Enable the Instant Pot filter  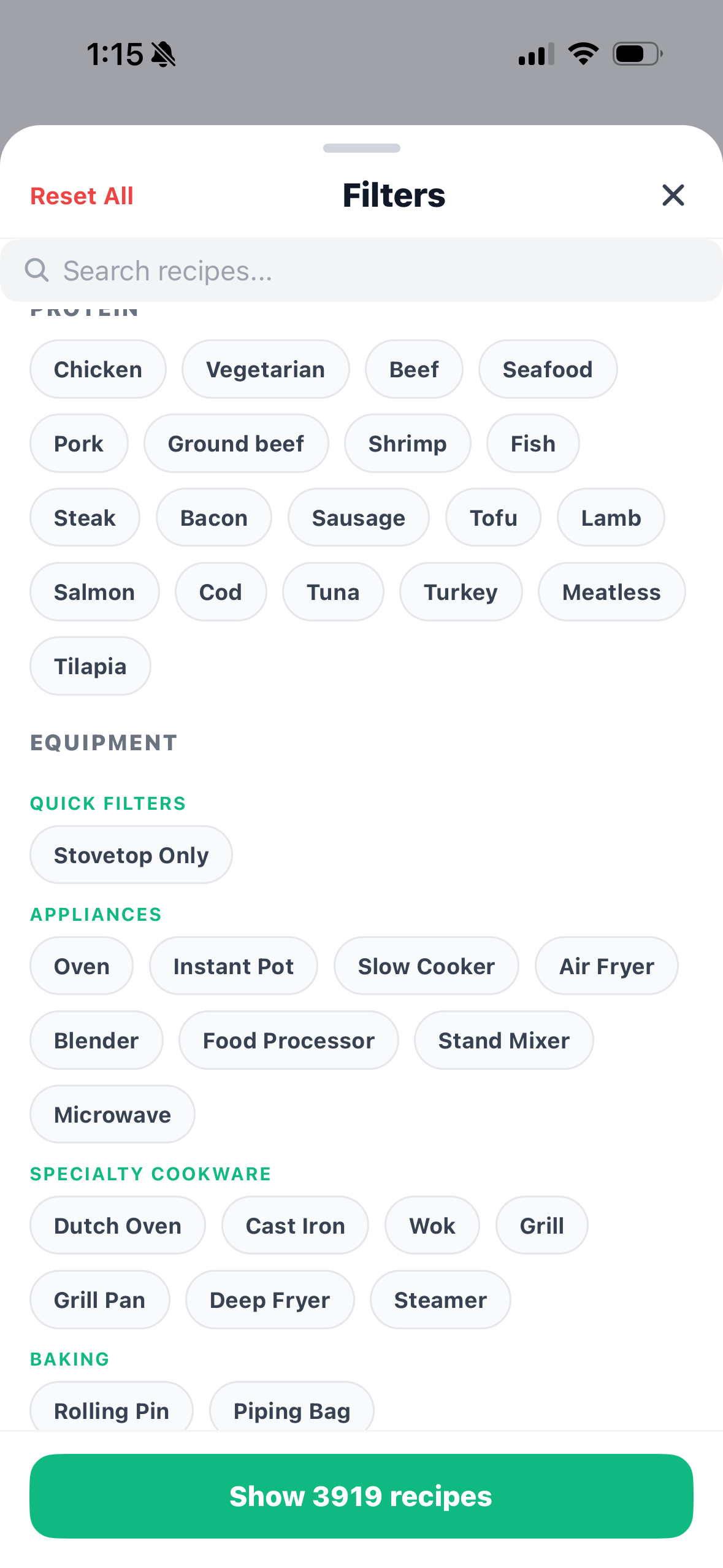click(x=233, y=966)
